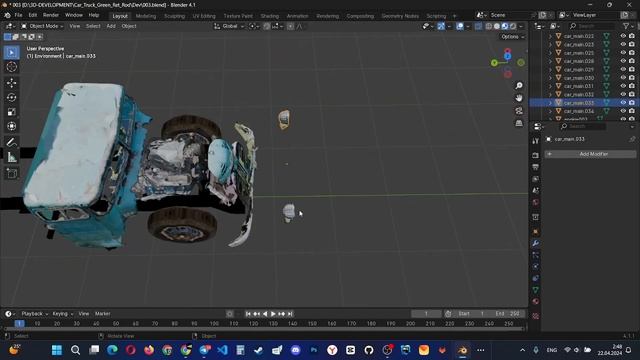640x360 pixels.
Task: Toggle snapping magnet
Action: click(267, 26)
